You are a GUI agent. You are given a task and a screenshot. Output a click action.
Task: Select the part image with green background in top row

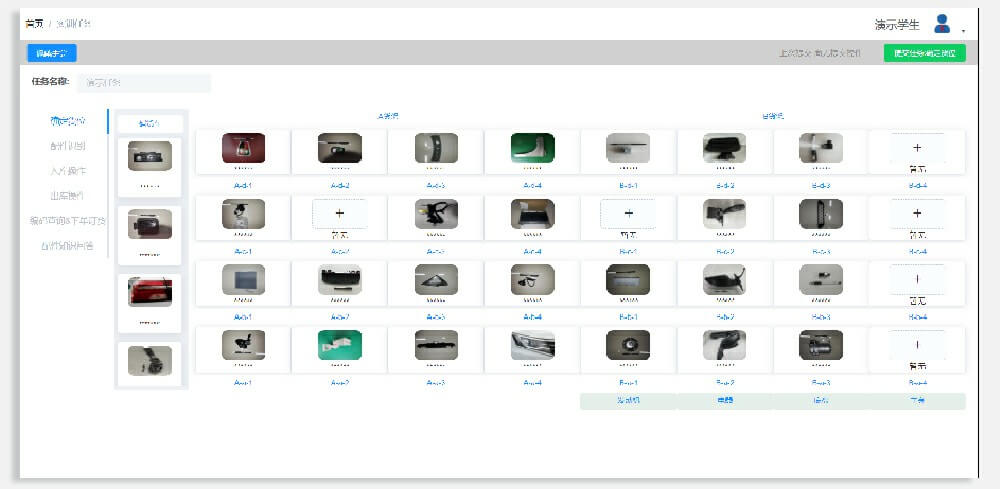532,148
